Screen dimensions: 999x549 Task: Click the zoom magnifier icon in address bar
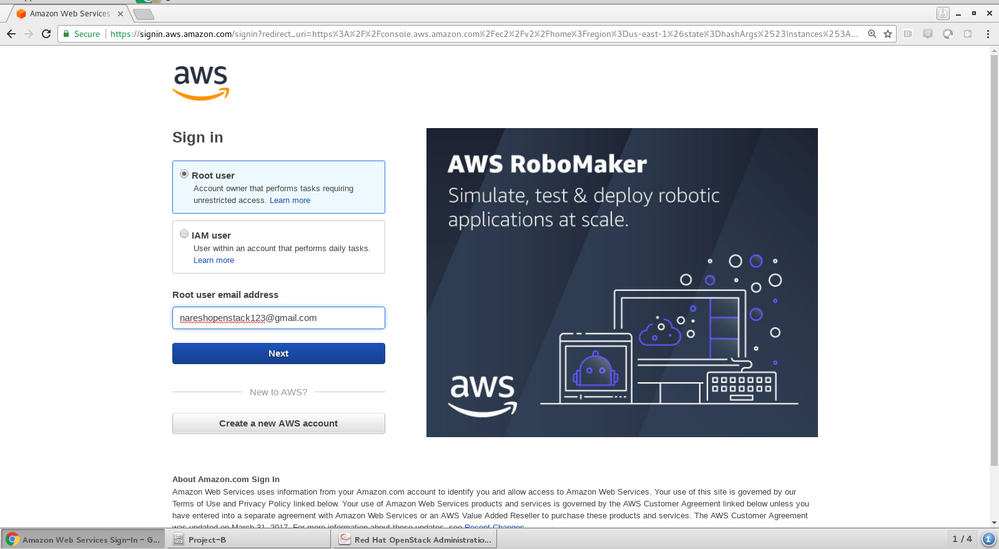(x=872, y=33)
